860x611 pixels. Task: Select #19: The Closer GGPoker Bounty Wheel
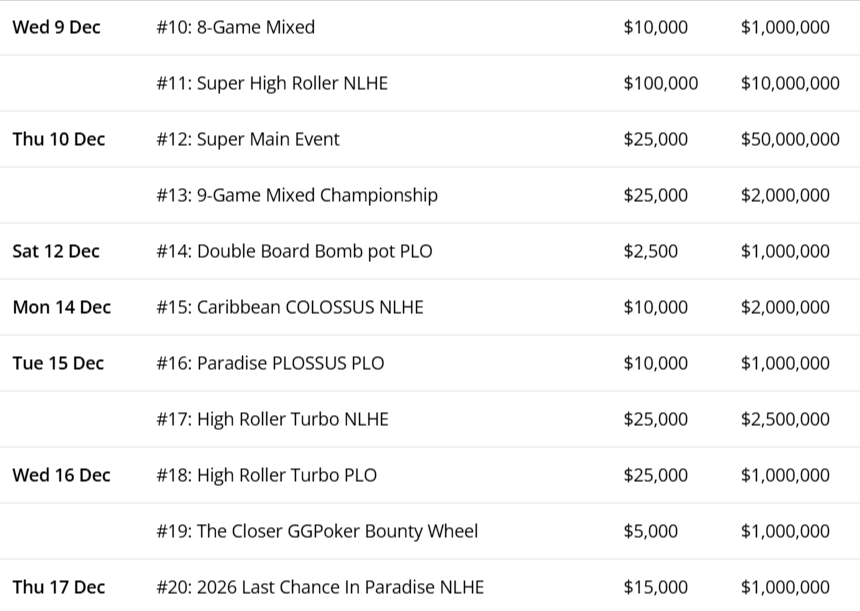(x=317, y=531)
